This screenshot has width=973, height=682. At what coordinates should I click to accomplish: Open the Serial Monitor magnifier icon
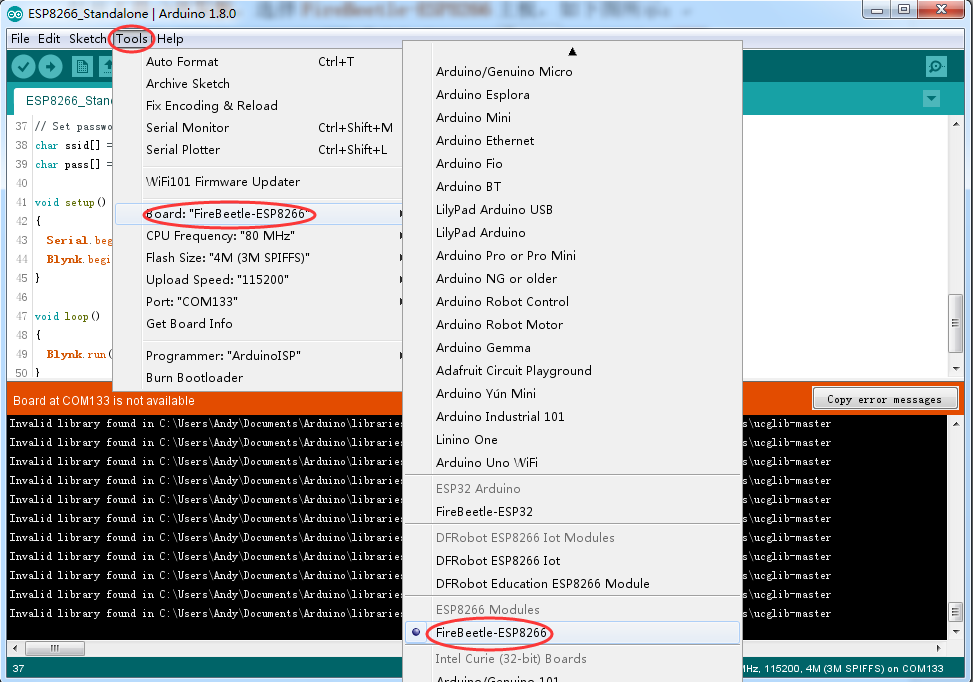pyautogui.click(x=936, y=66)
